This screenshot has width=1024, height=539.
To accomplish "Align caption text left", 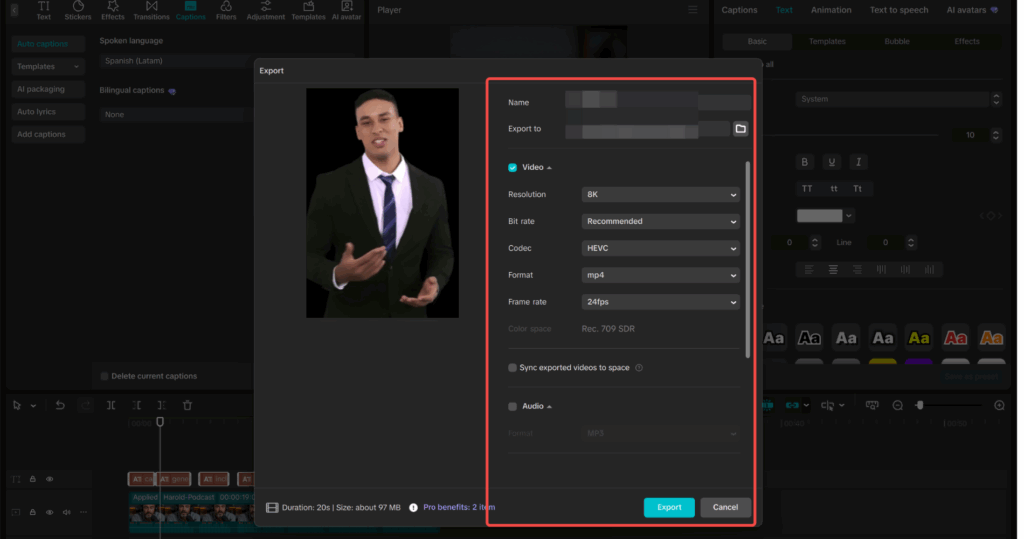I will [x=809, y=269].
